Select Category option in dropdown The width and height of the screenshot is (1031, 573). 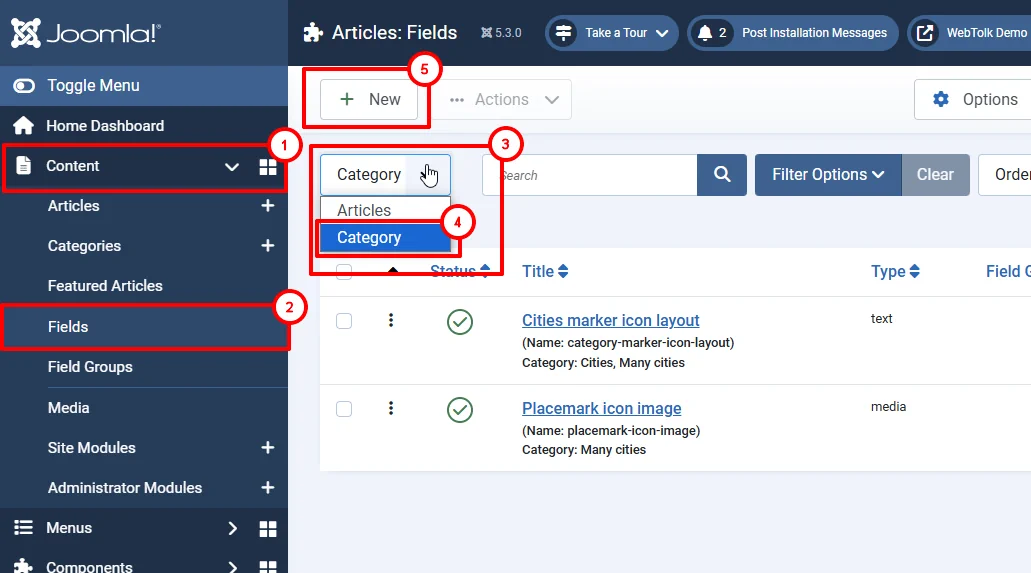385,237
